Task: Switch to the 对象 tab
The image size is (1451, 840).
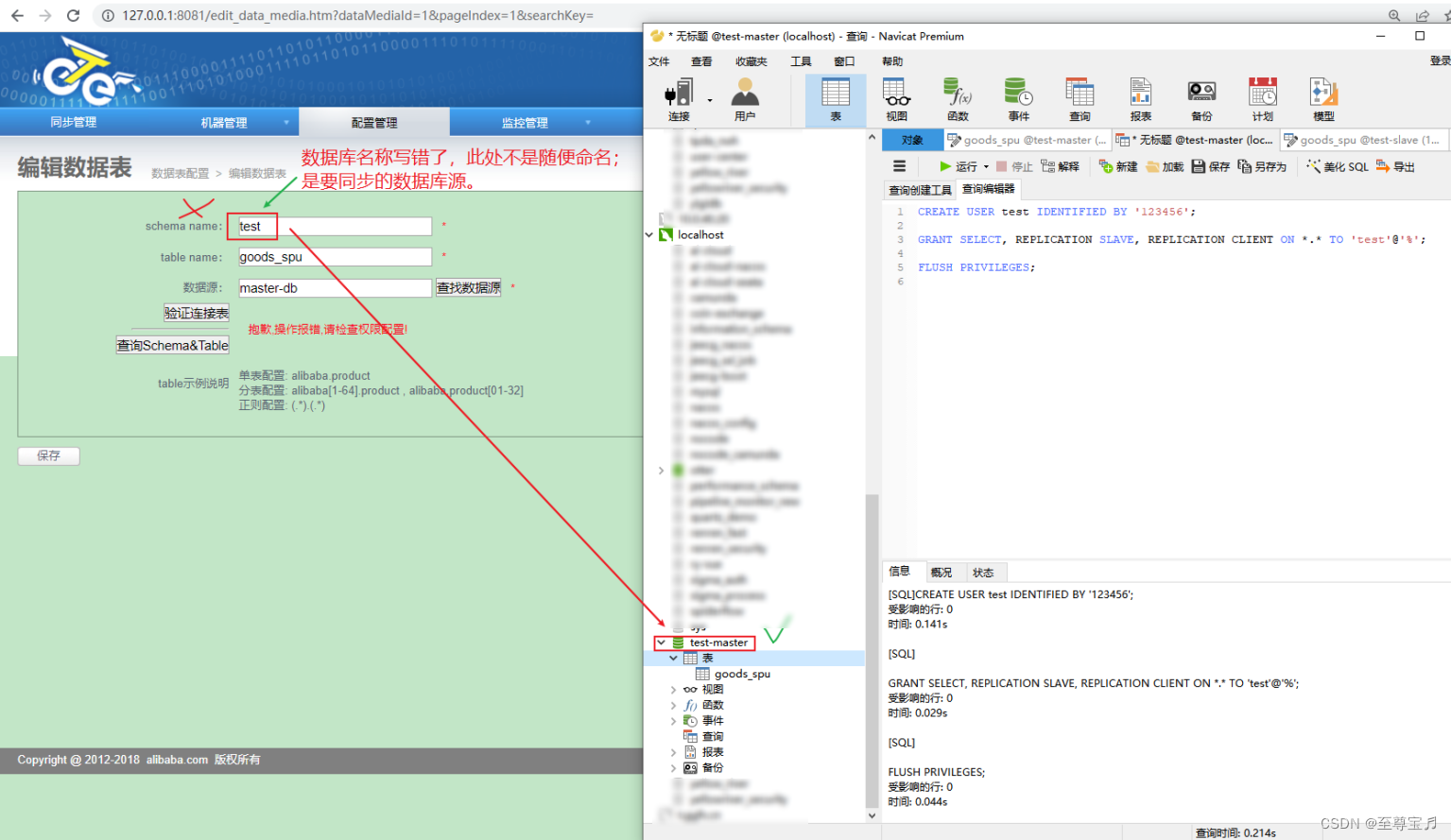Action: click(912, 140)
